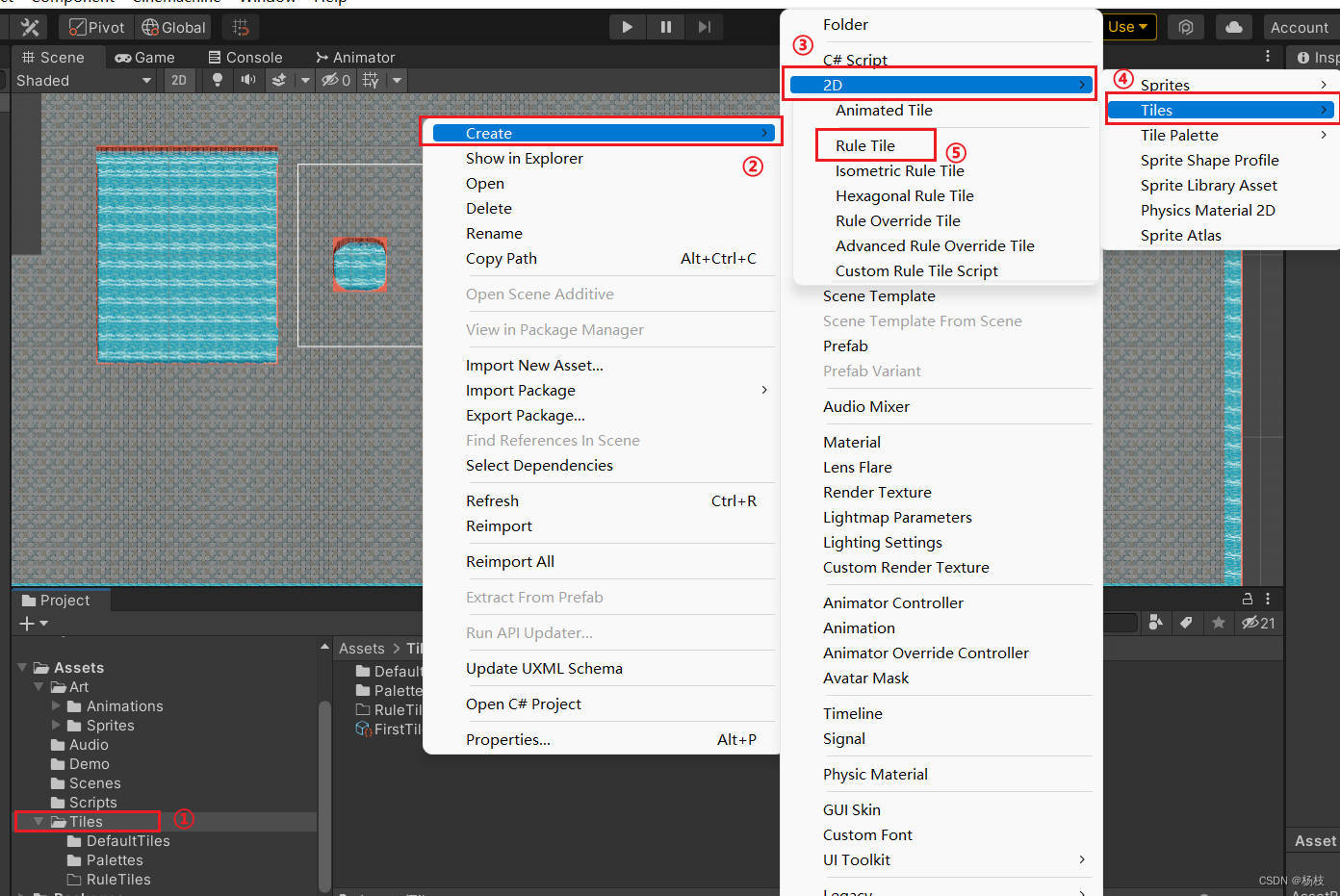Select Animated Tile menu entry
The image size is (1340, 896).
coord(884,110)
